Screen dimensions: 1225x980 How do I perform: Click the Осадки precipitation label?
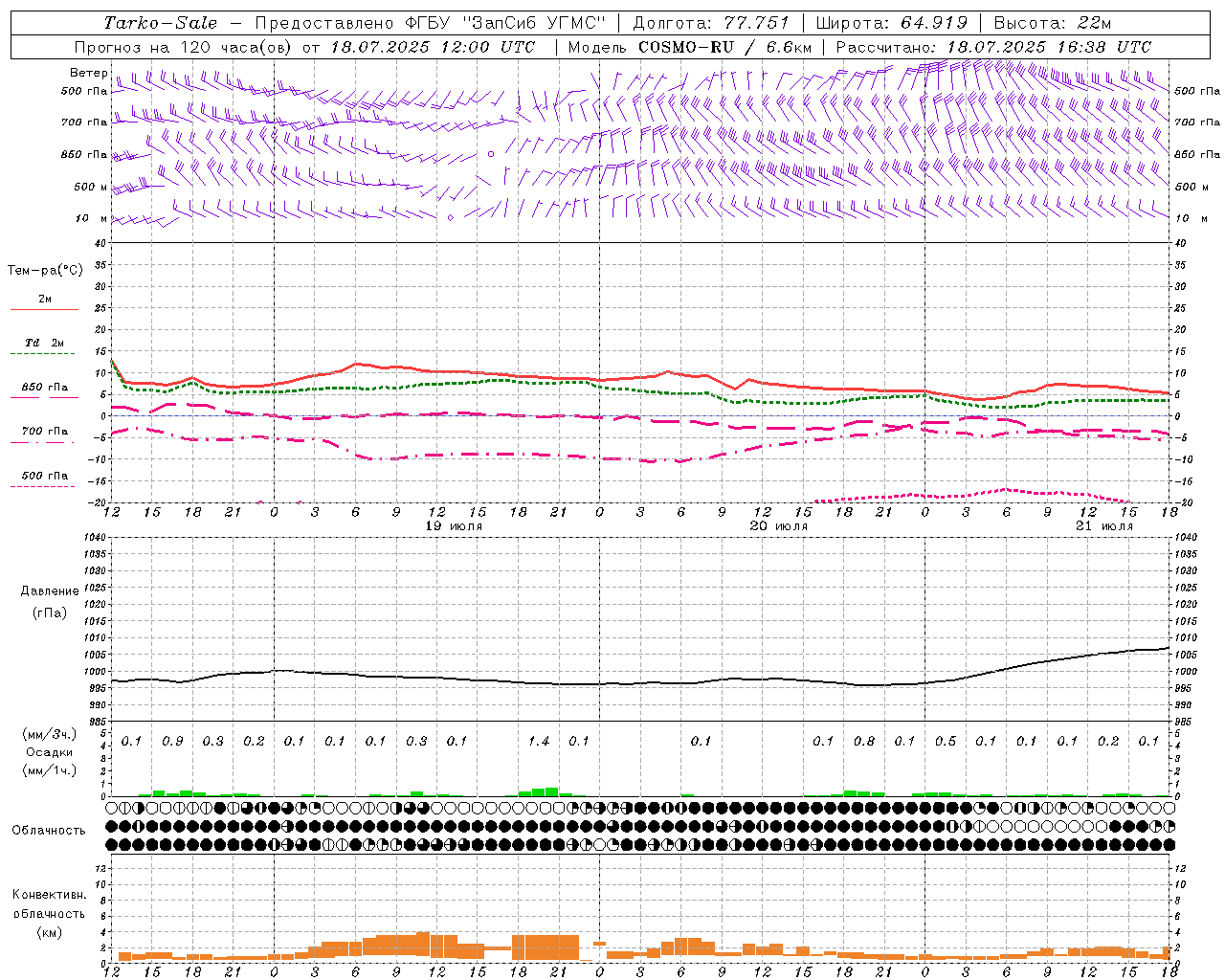pyautogui.click(x=50, y=752)
